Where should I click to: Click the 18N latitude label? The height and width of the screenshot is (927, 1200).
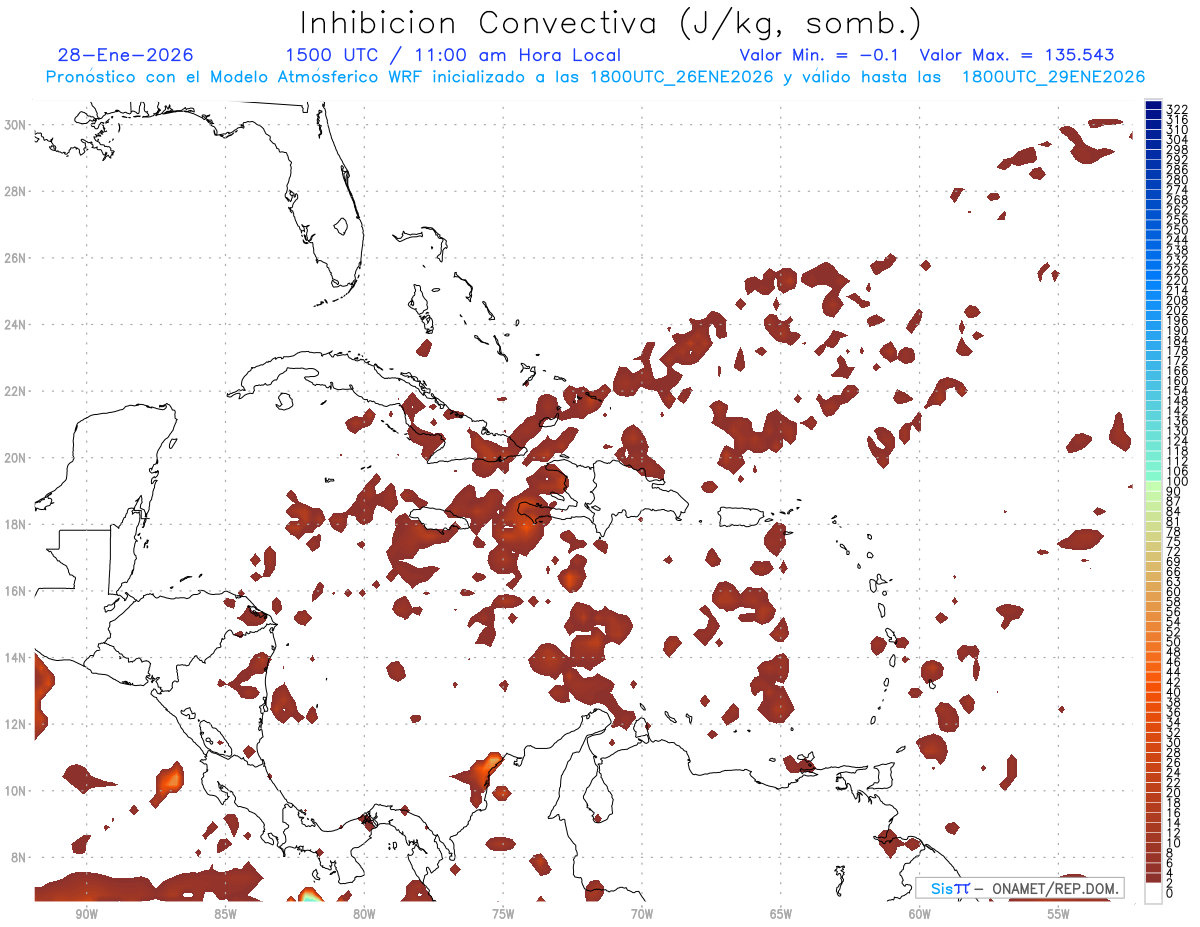click(x=17, y=524)
